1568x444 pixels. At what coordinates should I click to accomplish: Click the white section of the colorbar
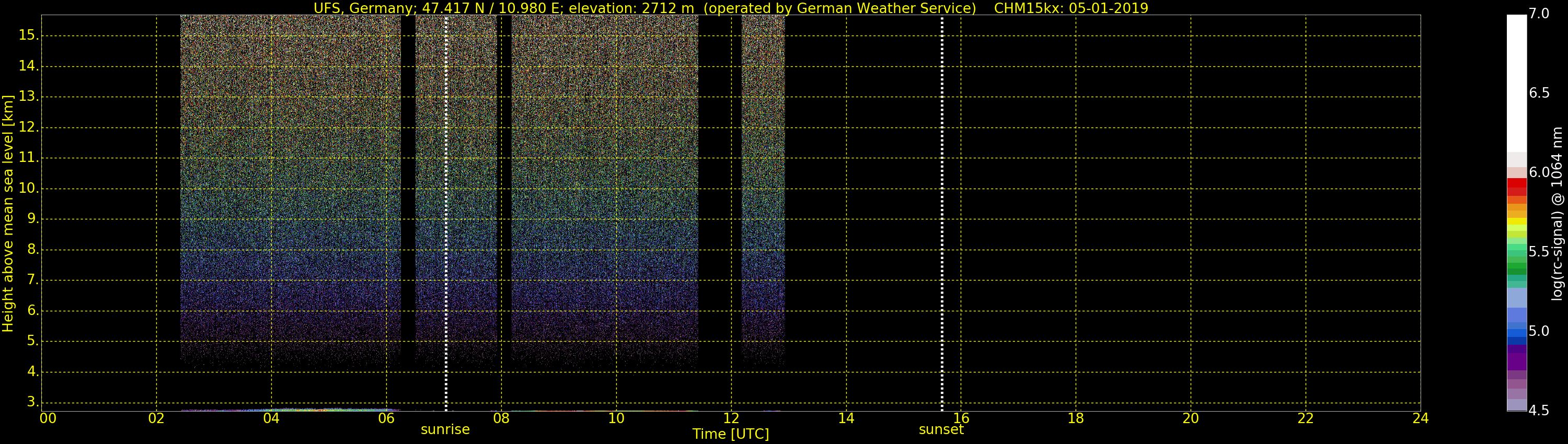pos(1516,84)
